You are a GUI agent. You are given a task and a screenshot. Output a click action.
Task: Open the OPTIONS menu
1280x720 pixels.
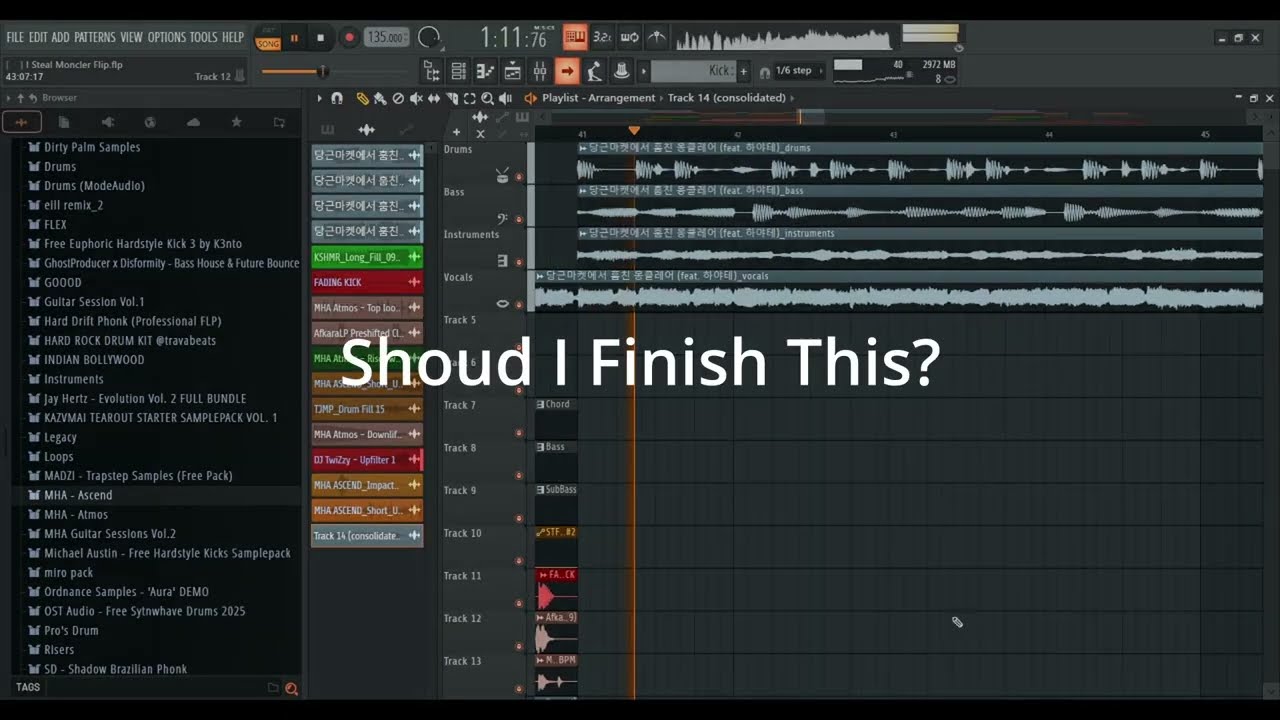(x=167, y=38)
